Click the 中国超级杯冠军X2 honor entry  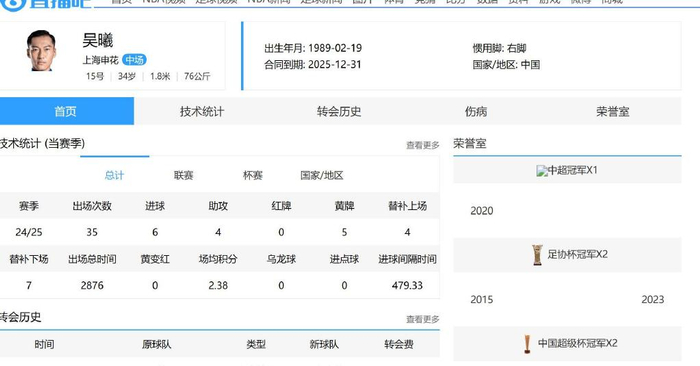pos(567,344)
